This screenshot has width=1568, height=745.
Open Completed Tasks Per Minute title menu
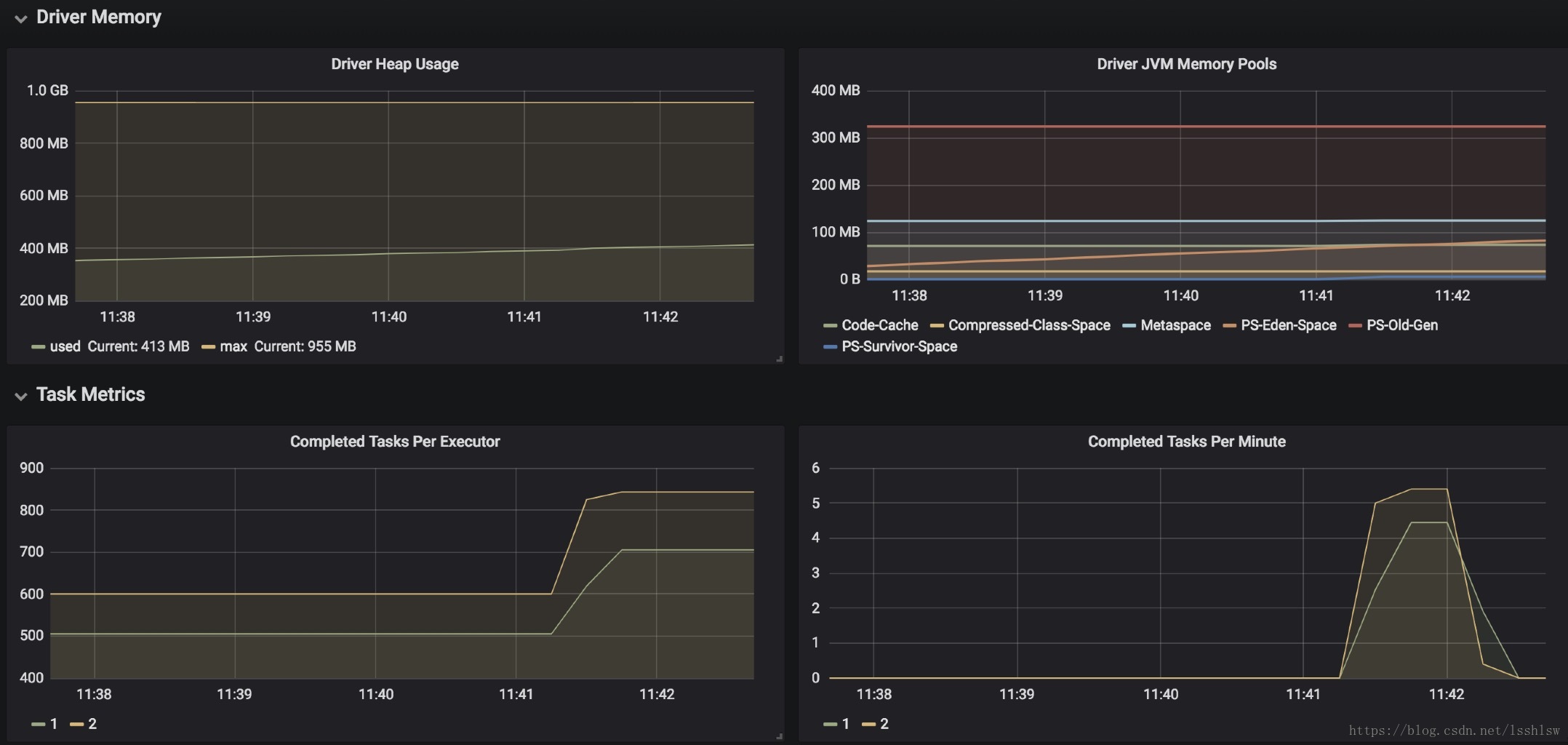(1186, 442)
